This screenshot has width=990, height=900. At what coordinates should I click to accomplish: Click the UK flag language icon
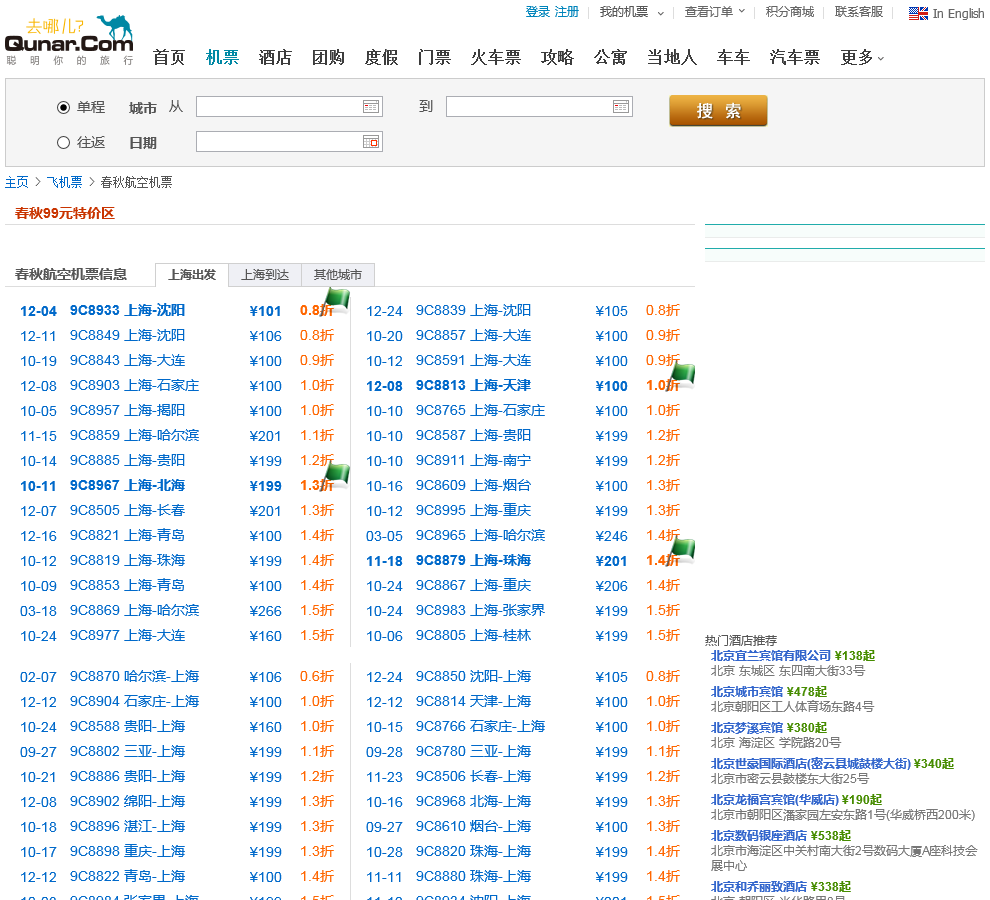(918, 13)
